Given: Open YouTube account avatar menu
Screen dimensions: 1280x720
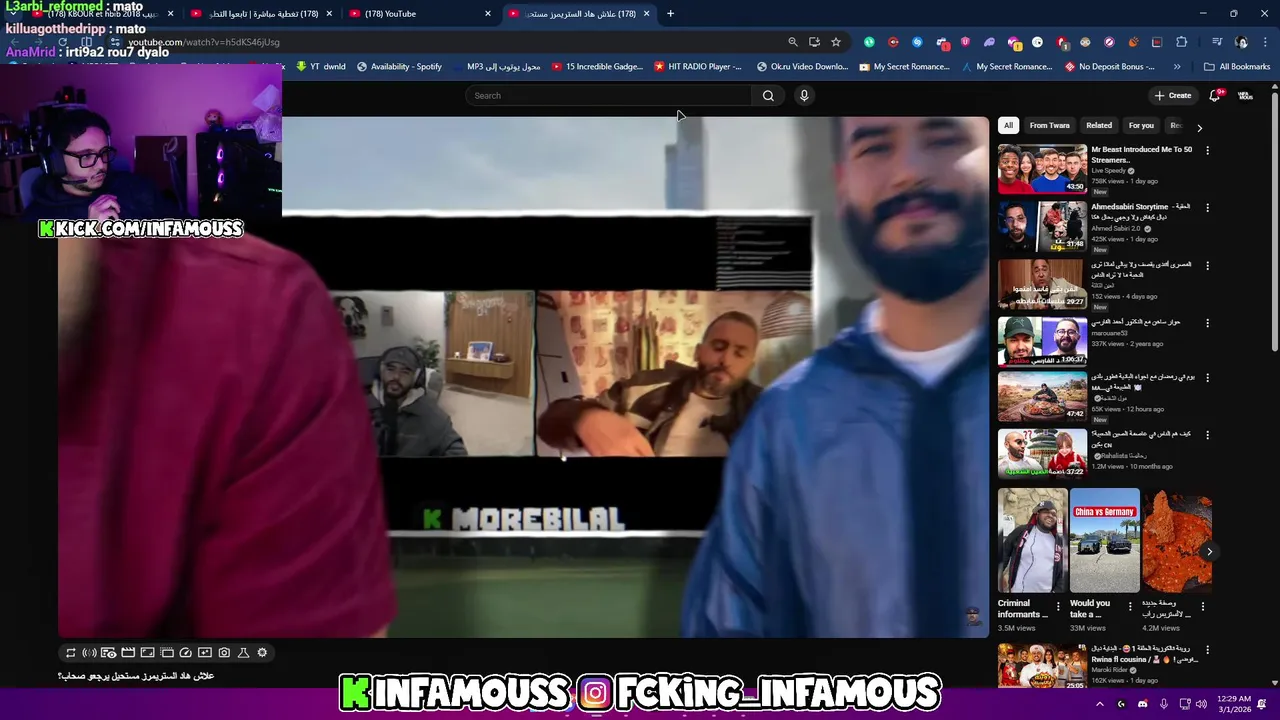Looking at the screenshot, I should [x=1245, y=96].
